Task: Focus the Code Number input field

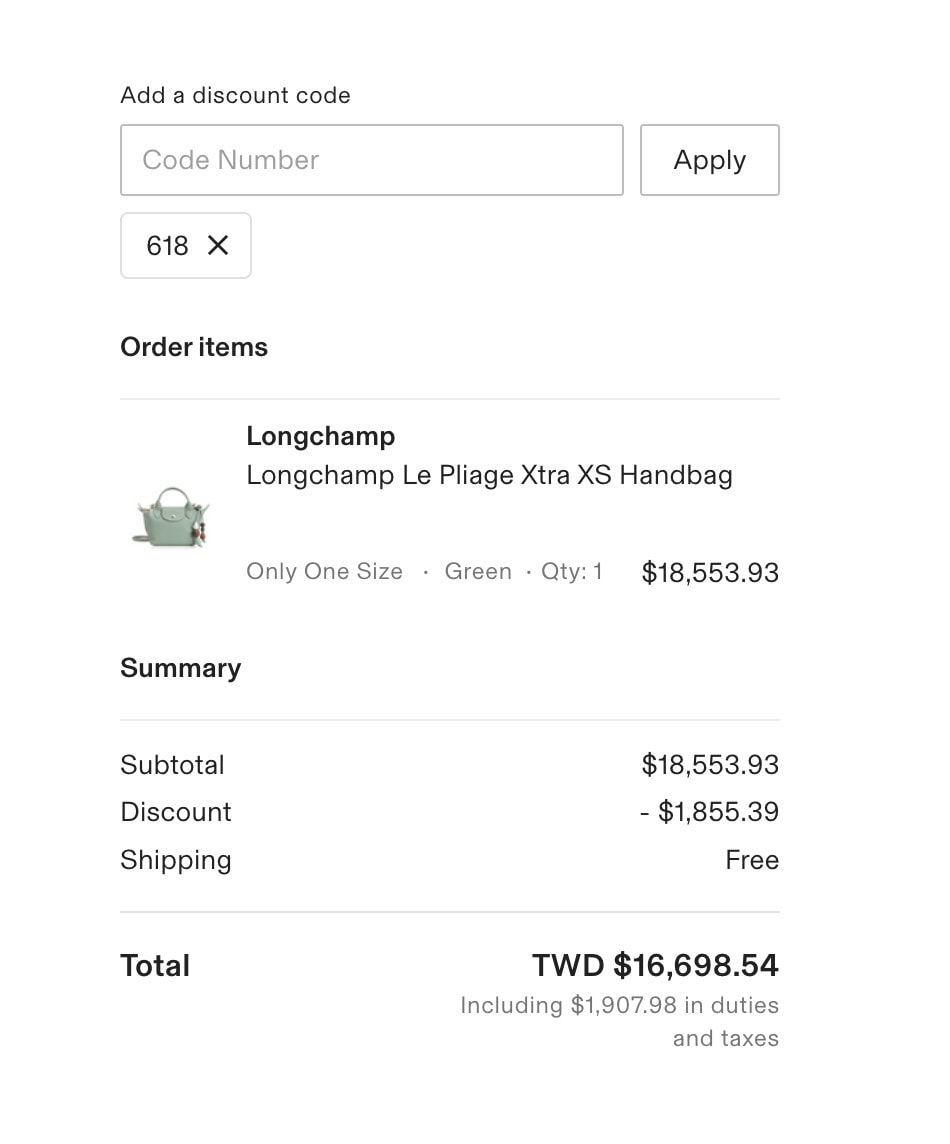Action: pyautogui.click(x=371, y=160)
